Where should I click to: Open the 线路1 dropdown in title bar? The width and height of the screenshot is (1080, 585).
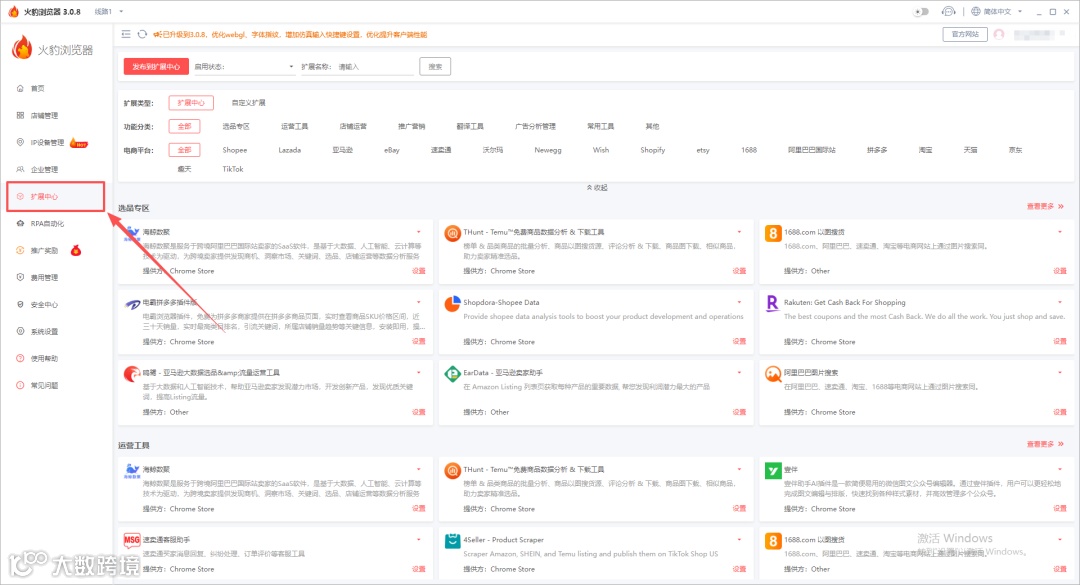pos(109,11)
